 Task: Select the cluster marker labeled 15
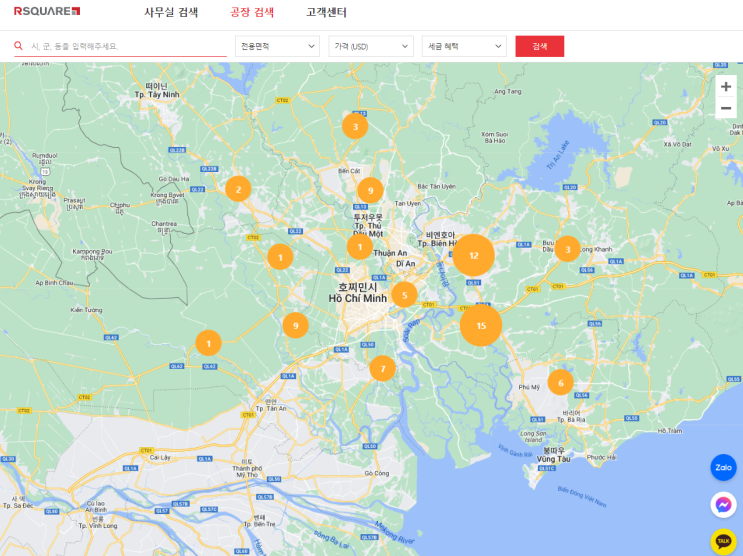click(x=481, y=326)
